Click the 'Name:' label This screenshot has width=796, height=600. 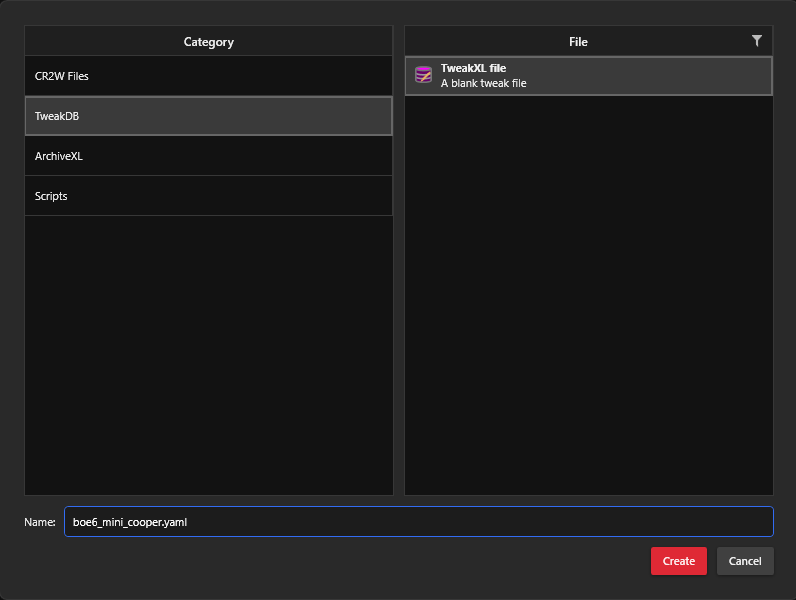pos(40,522)
